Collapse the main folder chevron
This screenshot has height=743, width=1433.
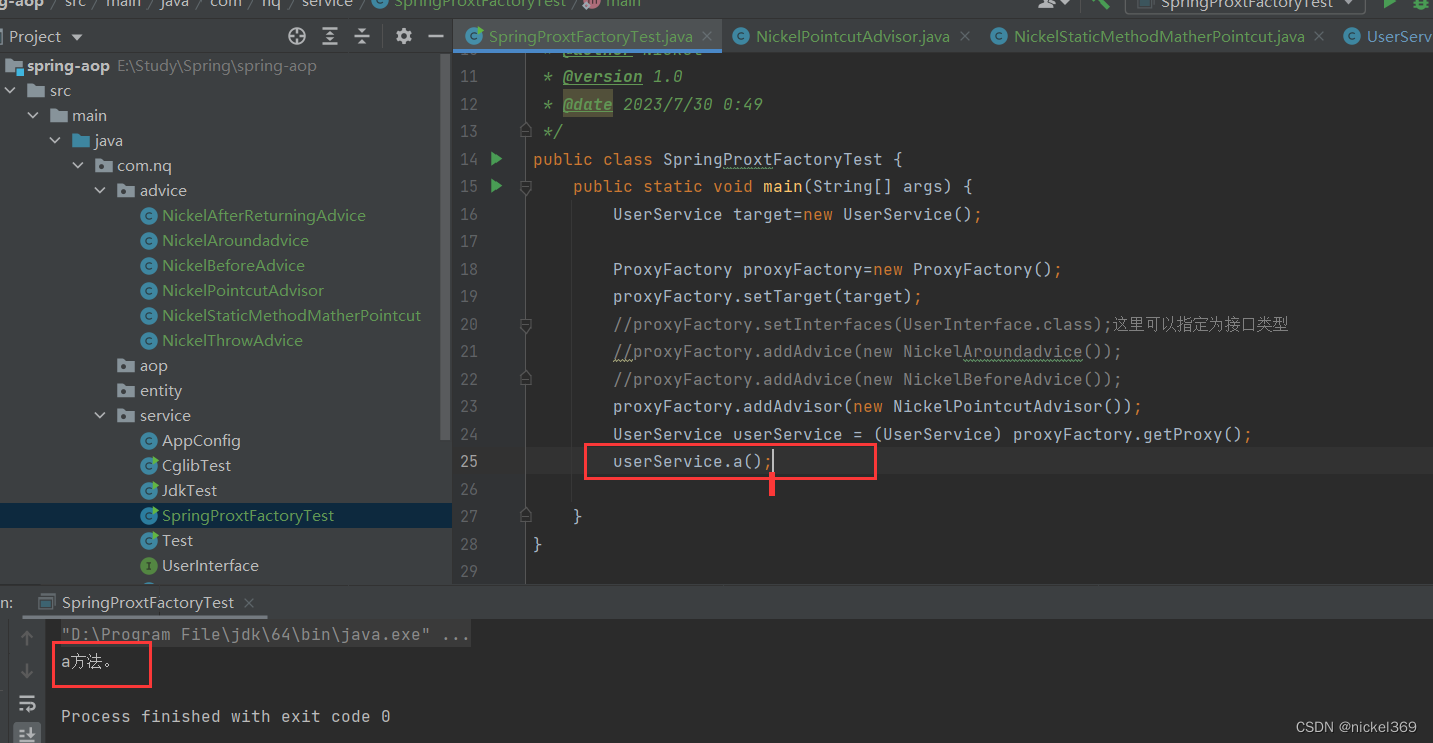pos(34,115)
